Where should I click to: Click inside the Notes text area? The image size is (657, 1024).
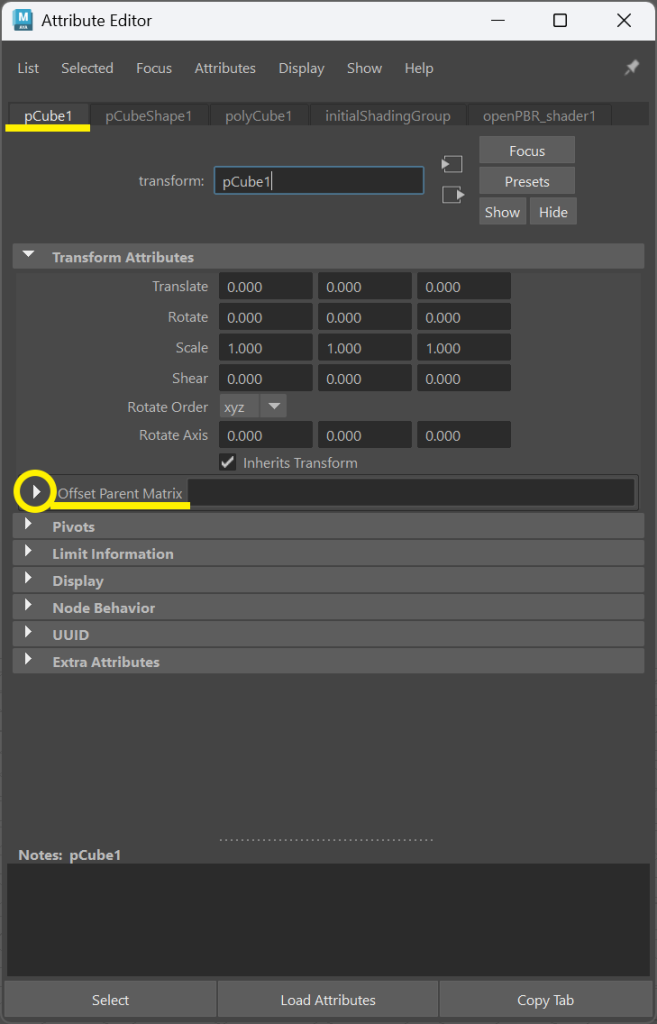328,920
